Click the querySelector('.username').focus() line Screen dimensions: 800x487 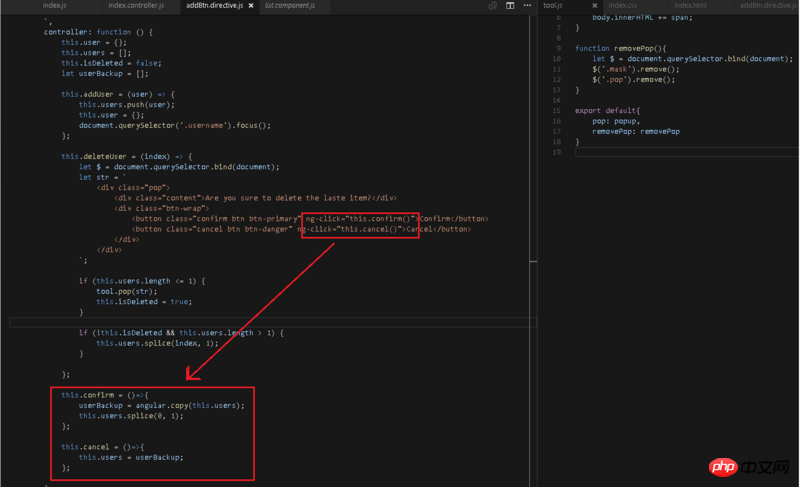point(174,125)
